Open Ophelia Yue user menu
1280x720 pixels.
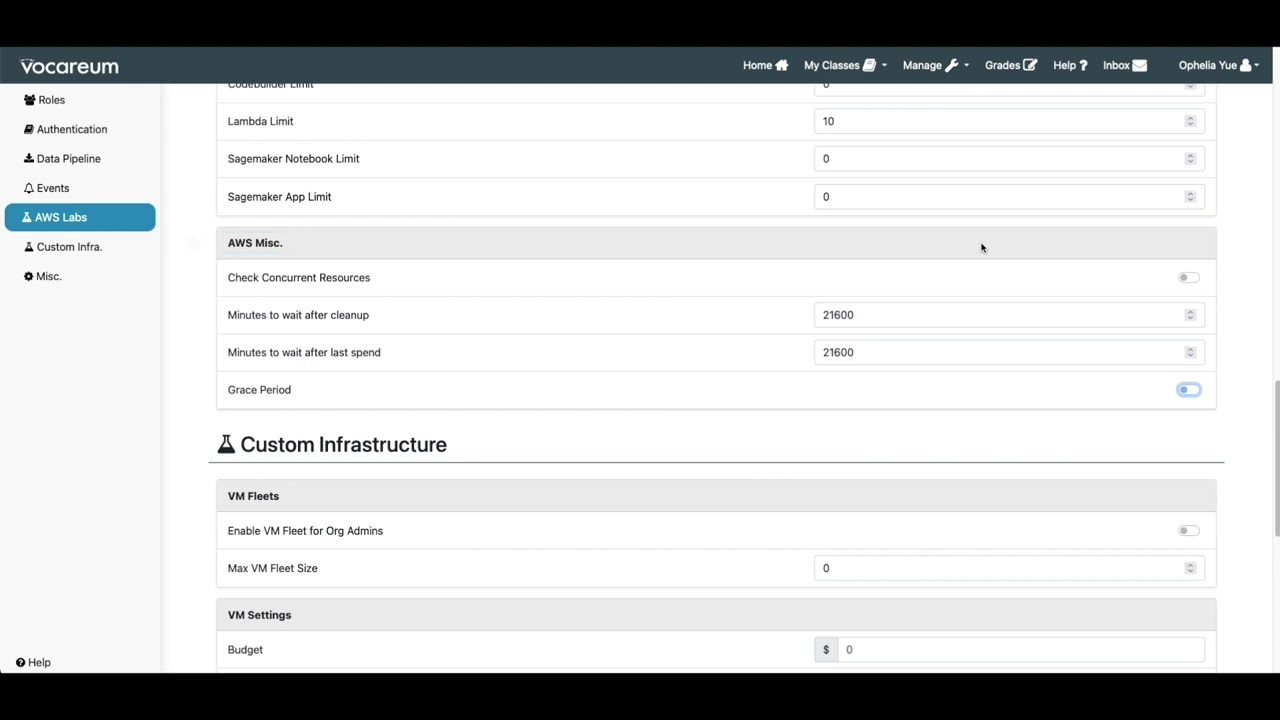coord(1218,66)
